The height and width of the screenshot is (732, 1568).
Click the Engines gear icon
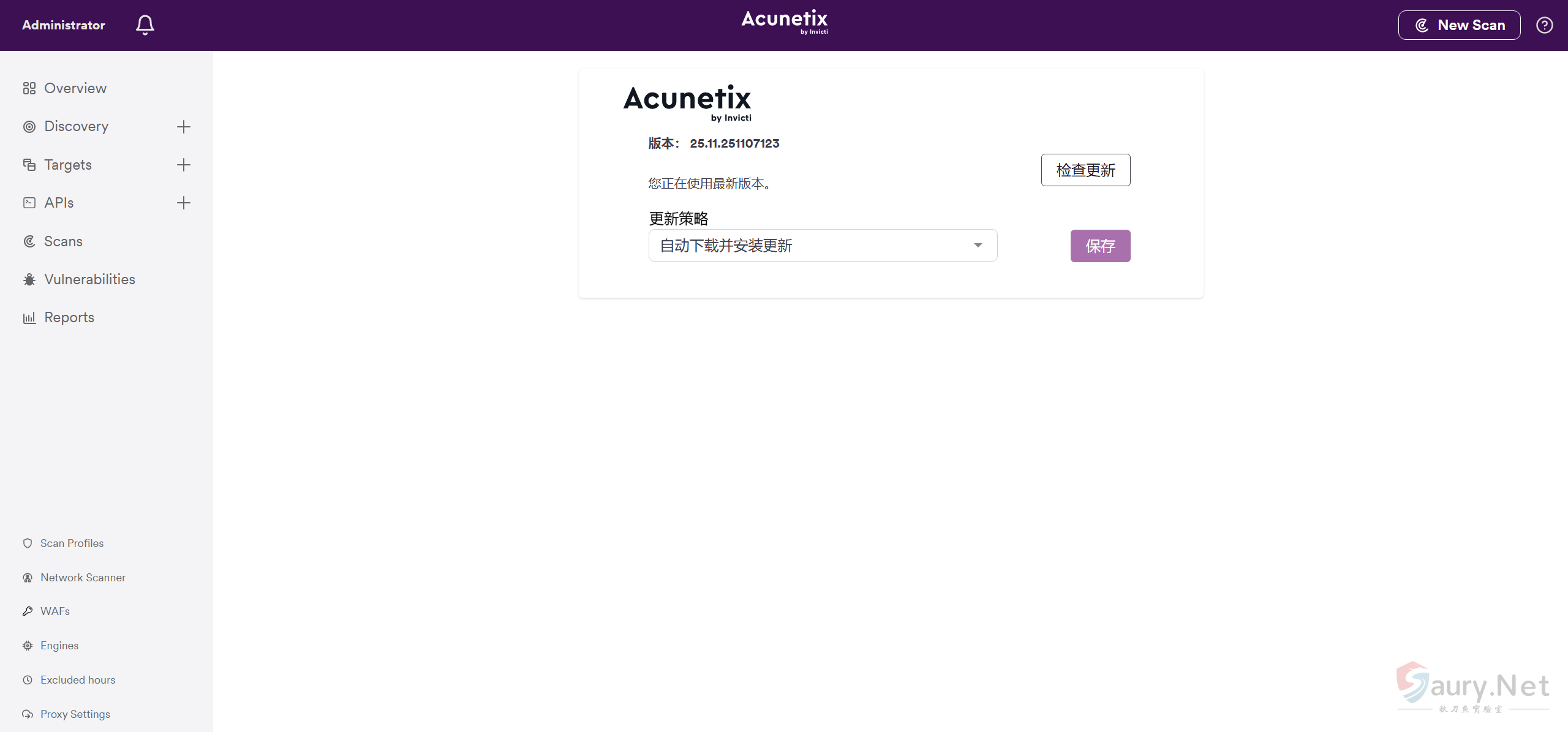point(28,645)
